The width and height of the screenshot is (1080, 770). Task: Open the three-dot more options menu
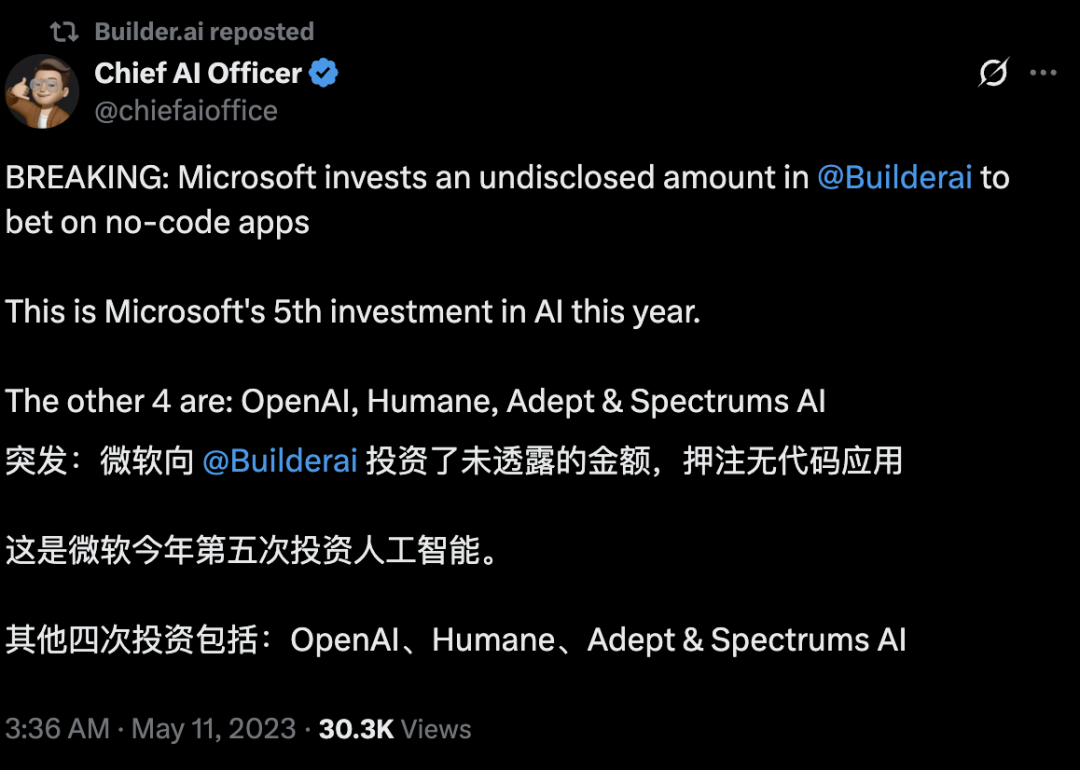1043,73
